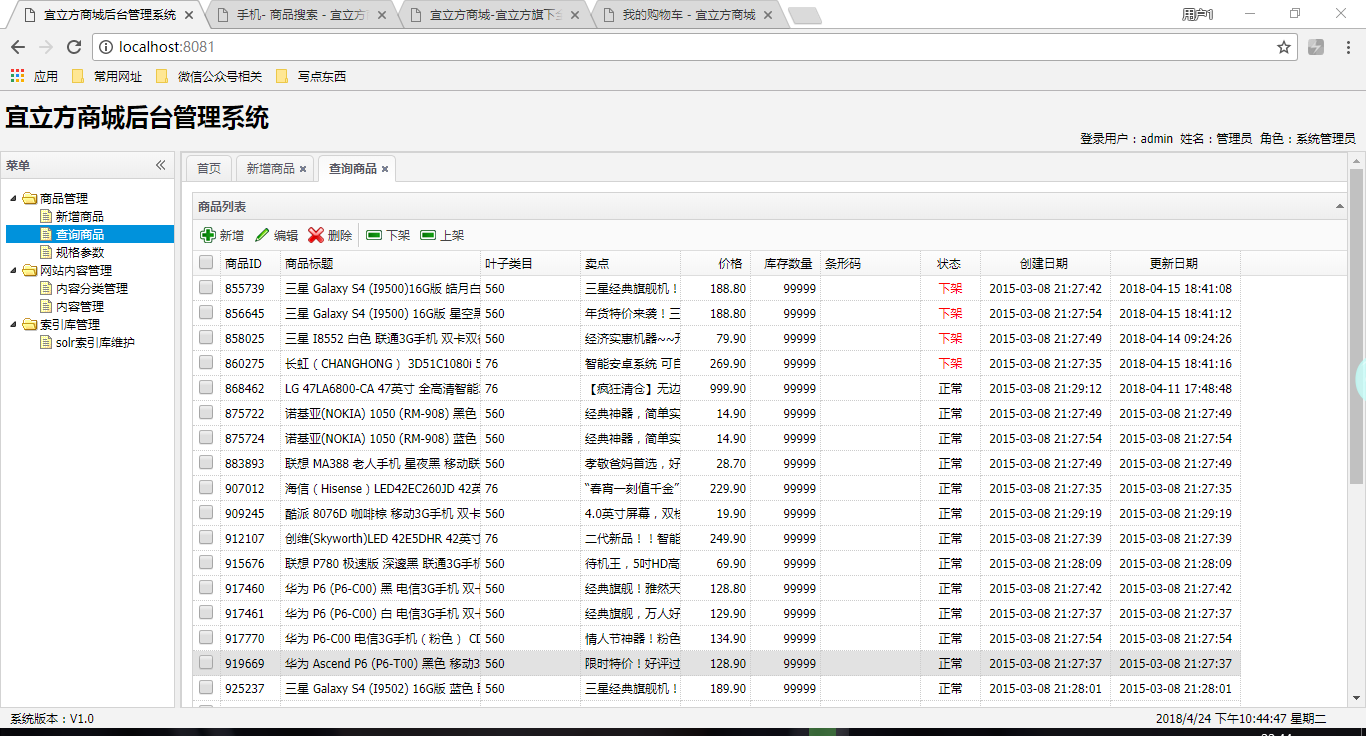Click the page vertical scrollbar
Image resolution: width=1366 pixels, height=736 pixels.
[x=1357, y=325]
